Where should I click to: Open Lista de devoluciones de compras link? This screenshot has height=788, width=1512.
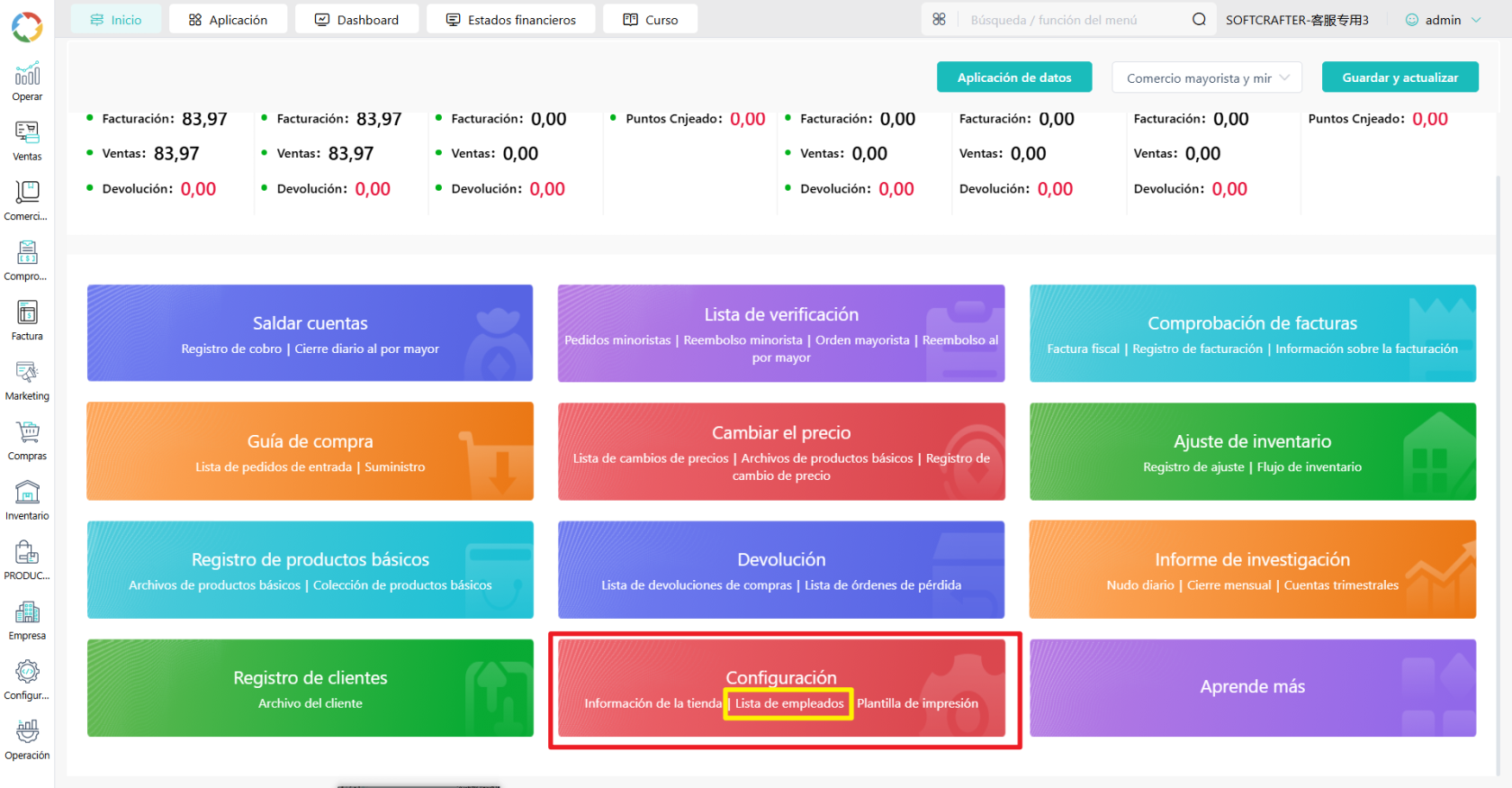pyautogui.click(x=697, y=585)
